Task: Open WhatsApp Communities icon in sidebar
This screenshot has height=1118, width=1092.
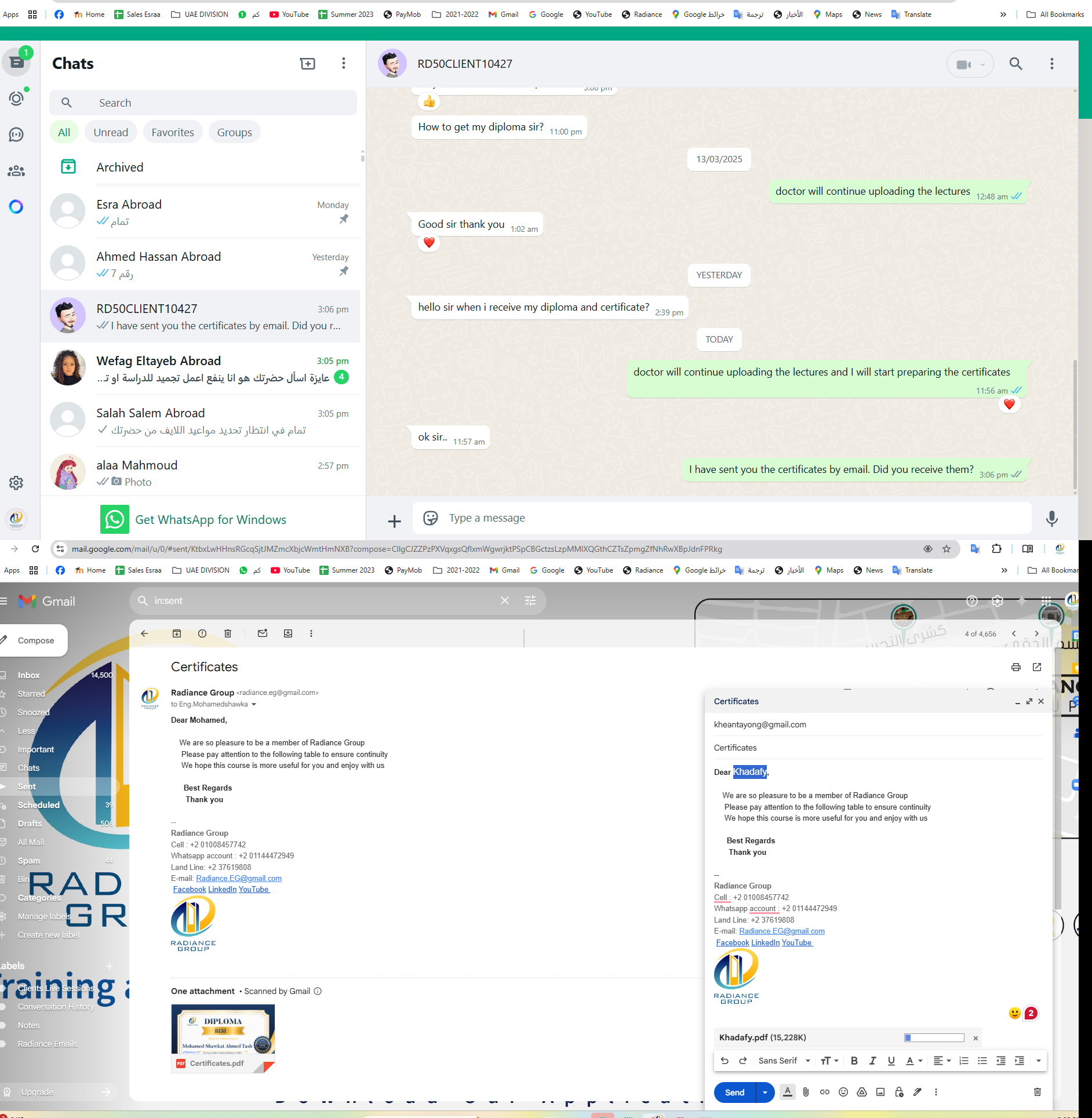Action: 16,171
